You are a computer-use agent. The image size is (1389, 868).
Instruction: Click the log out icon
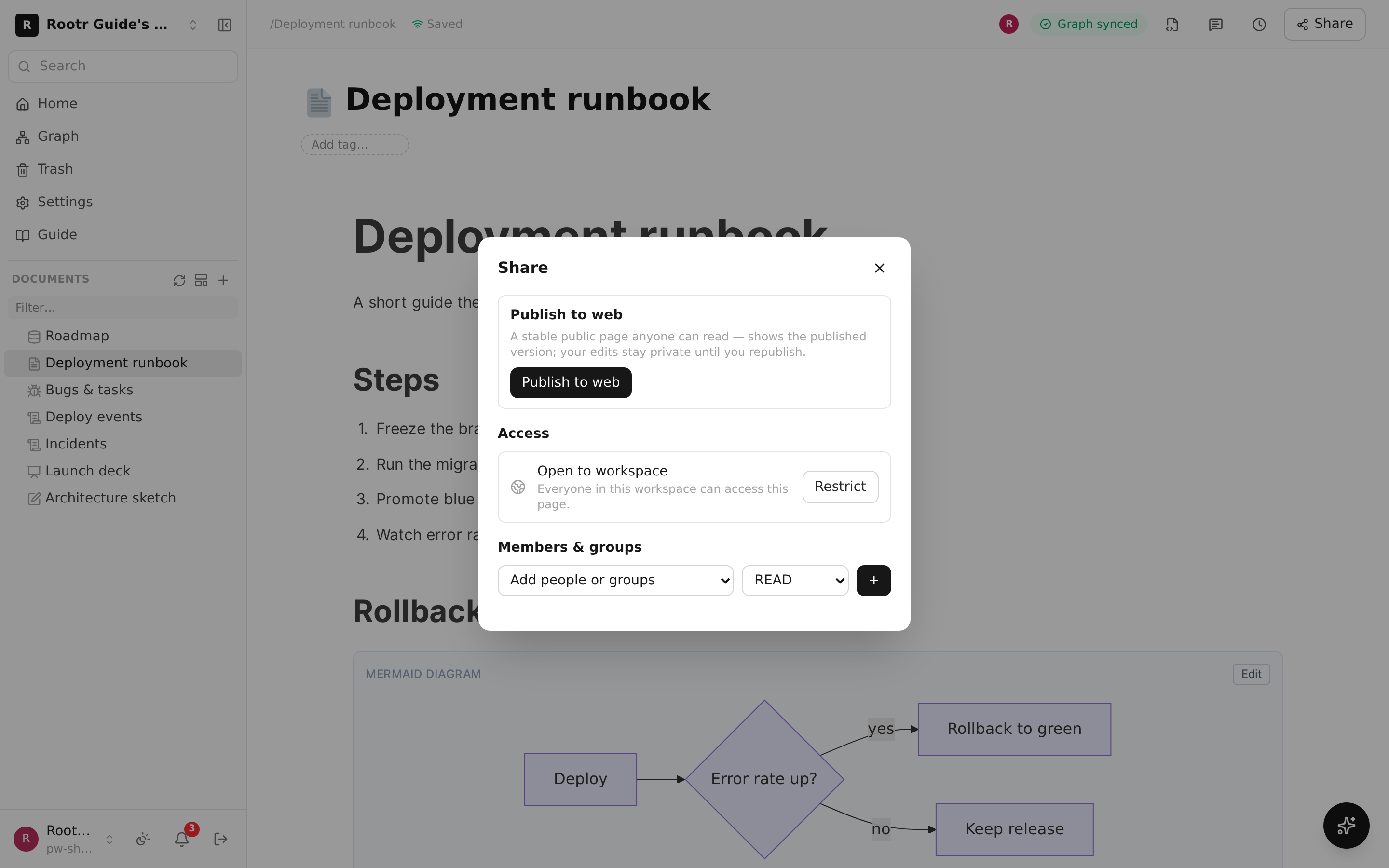(220, 839)
